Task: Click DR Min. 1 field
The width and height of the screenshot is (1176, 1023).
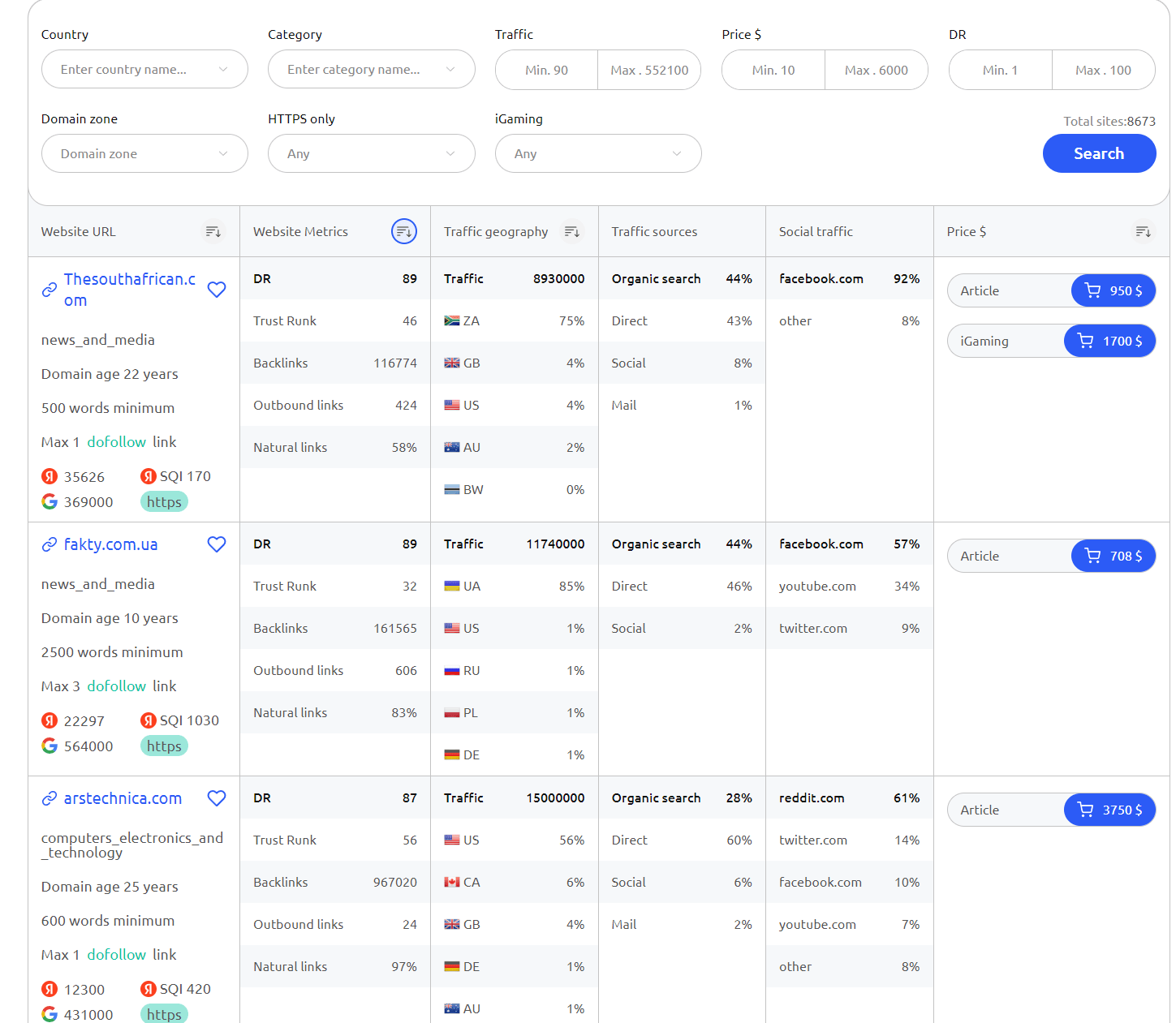Action: pos(1001,70)
